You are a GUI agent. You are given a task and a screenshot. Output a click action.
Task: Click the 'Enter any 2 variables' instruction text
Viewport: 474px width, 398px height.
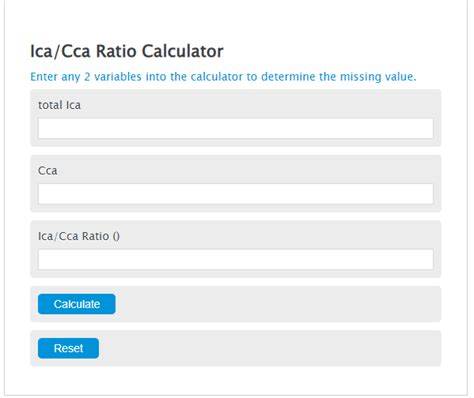223,77
